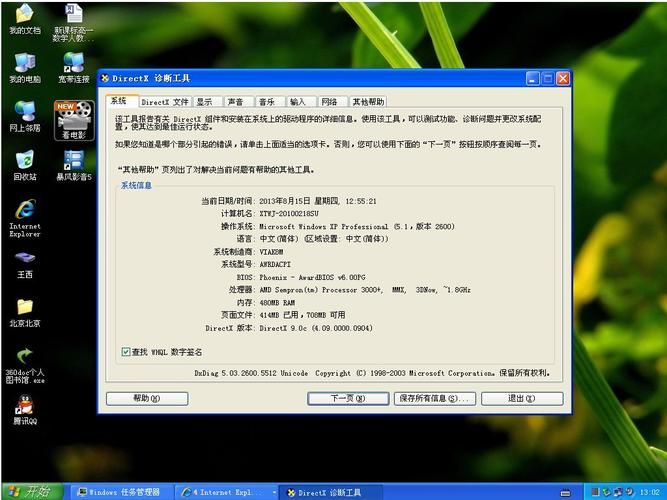This screenshot has width=667, height=500.
Task: Click the Phoenix - AwardBIOS text
Action: pos(313,277)
